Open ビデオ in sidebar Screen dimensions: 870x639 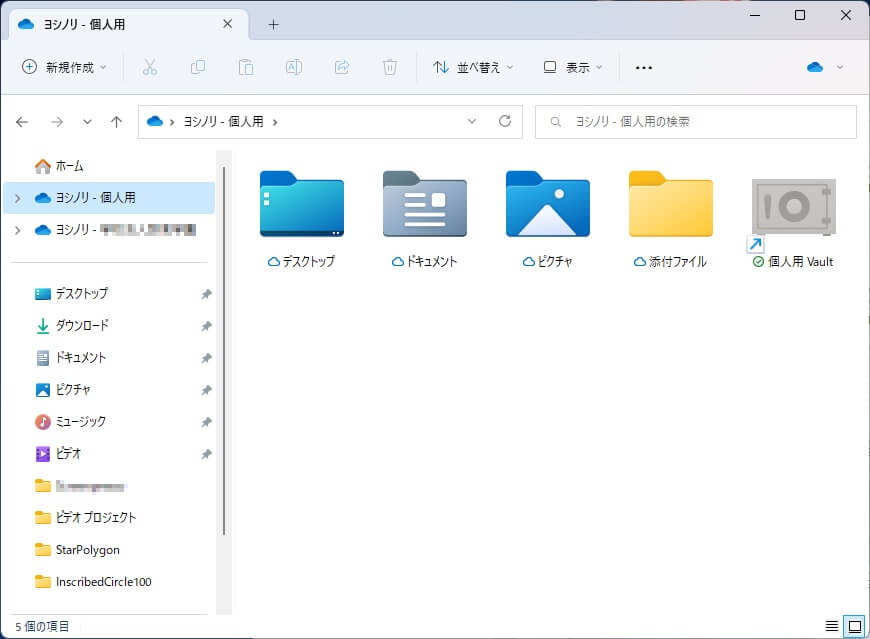coord(58,455)
